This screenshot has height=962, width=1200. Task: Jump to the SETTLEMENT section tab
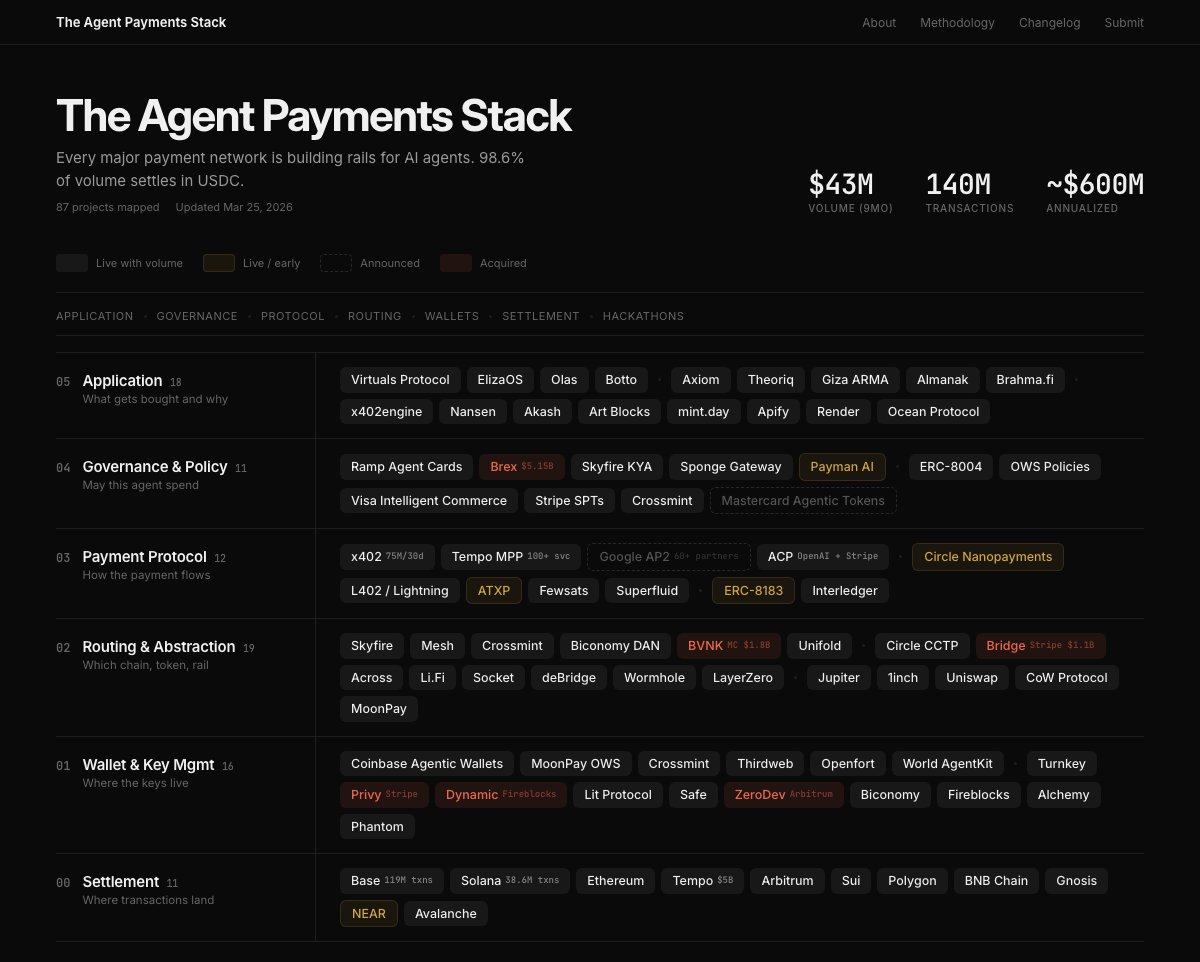541,316
